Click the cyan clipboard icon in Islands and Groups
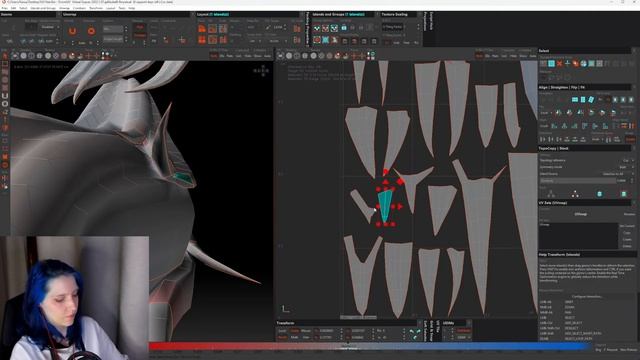Image resolution: width=640 pixels, height=360 pixels. (x=344, y=28)
